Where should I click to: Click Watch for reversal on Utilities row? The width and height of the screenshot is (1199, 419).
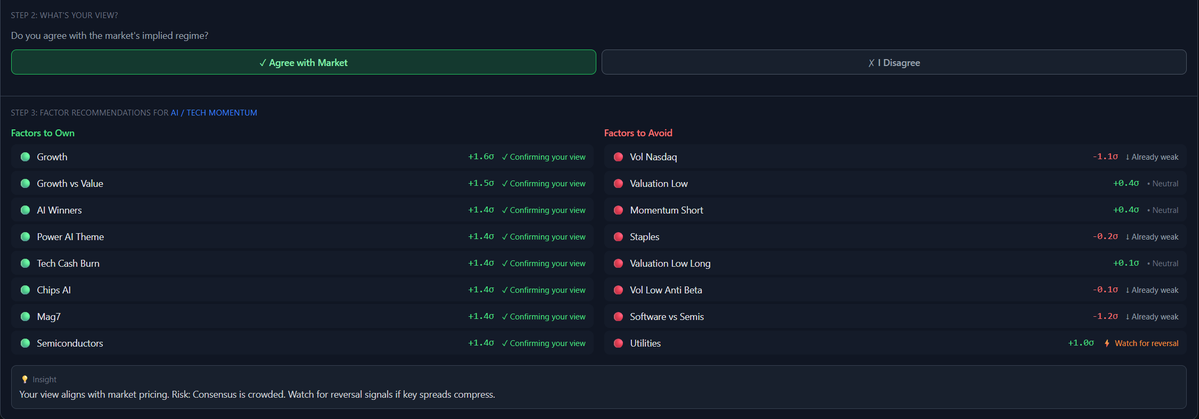1146,343
